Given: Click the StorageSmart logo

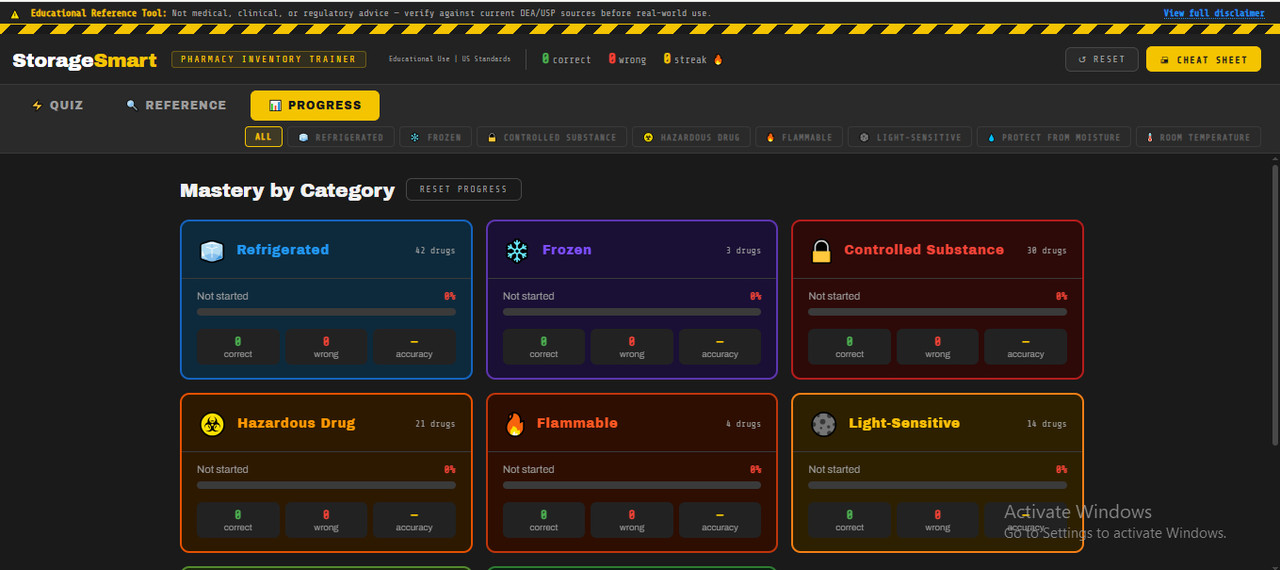Looking at the screenshot, I should (x=85, y=60).
